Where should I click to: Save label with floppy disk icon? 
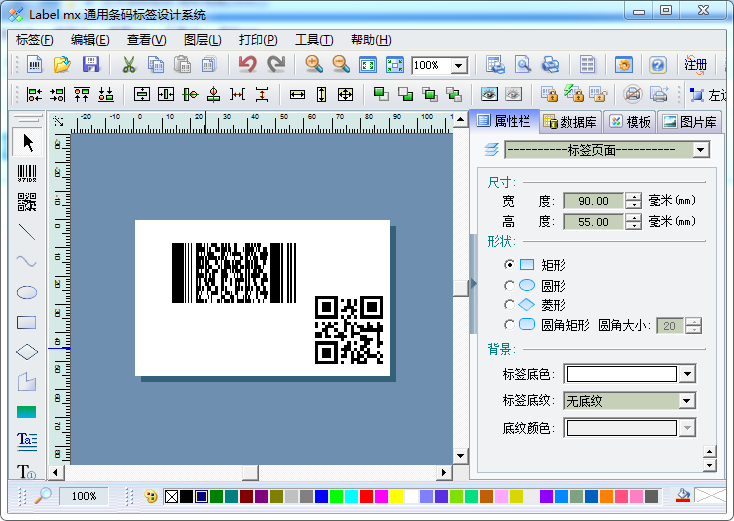91,65
